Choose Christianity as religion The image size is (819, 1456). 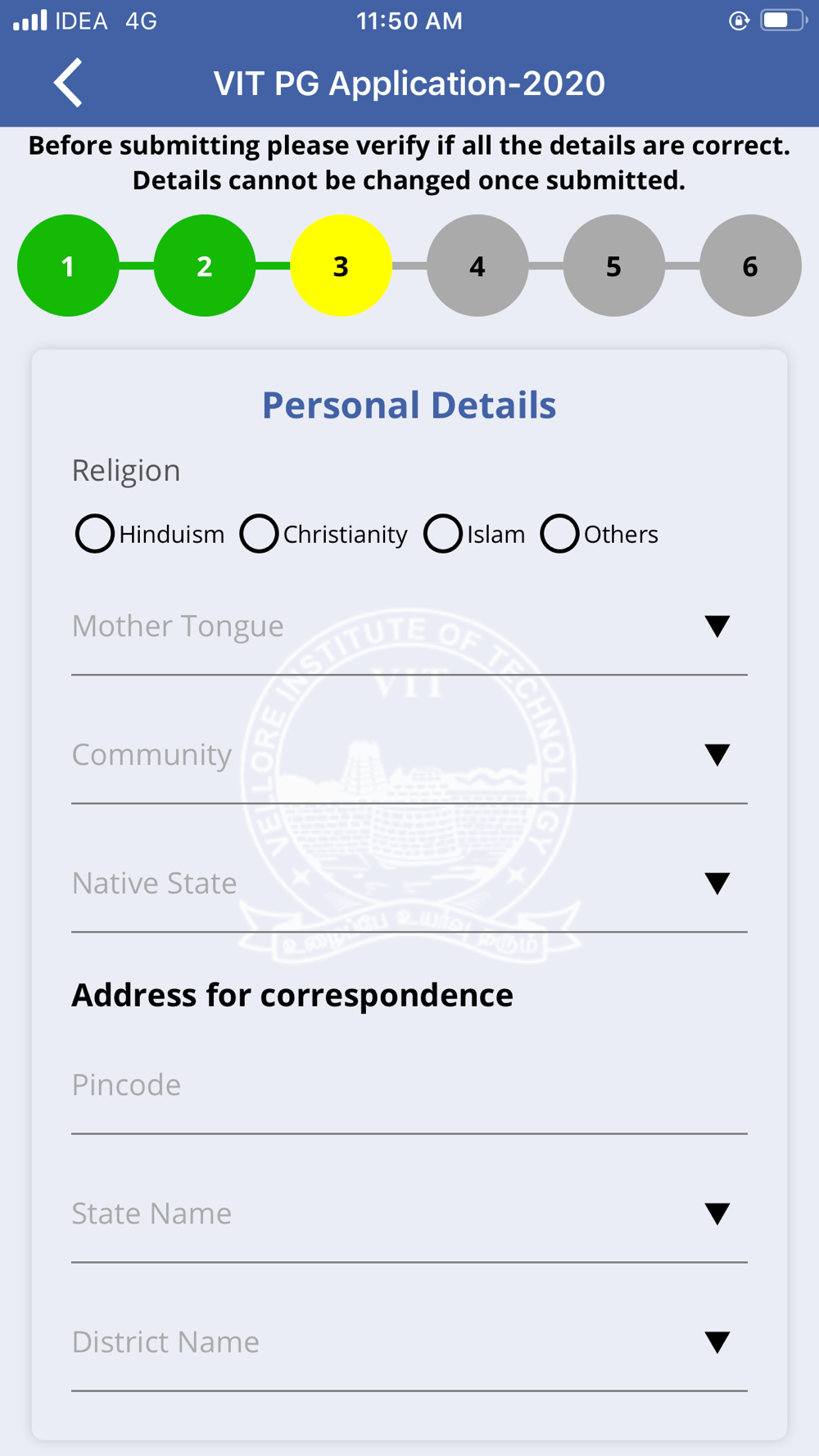[259, 534]
